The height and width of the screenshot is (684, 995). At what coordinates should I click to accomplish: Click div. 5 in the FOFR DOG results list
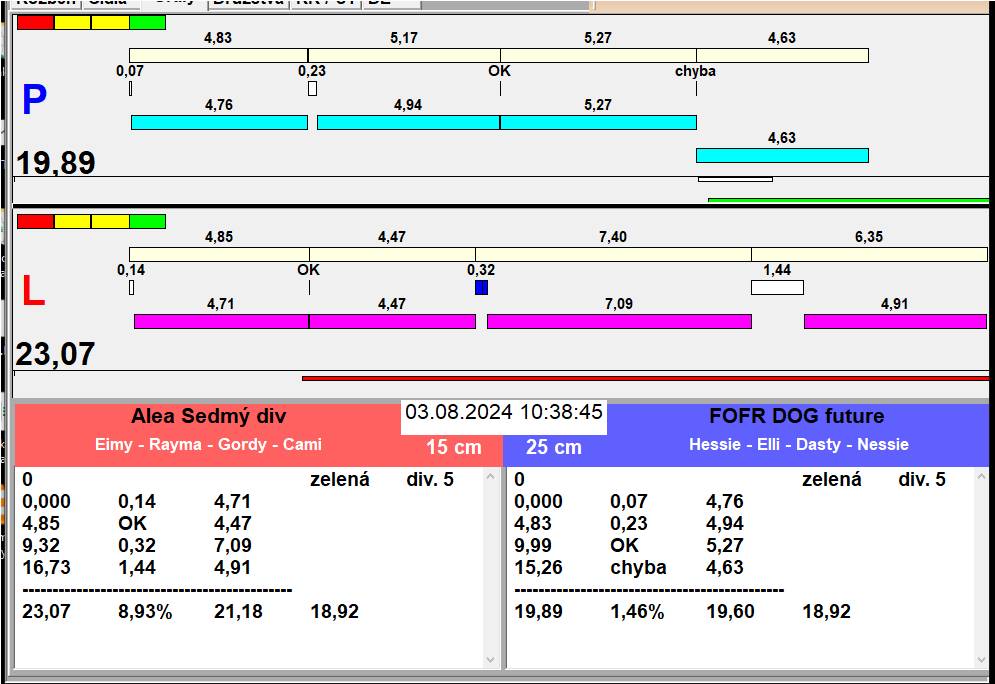point(921,479)
